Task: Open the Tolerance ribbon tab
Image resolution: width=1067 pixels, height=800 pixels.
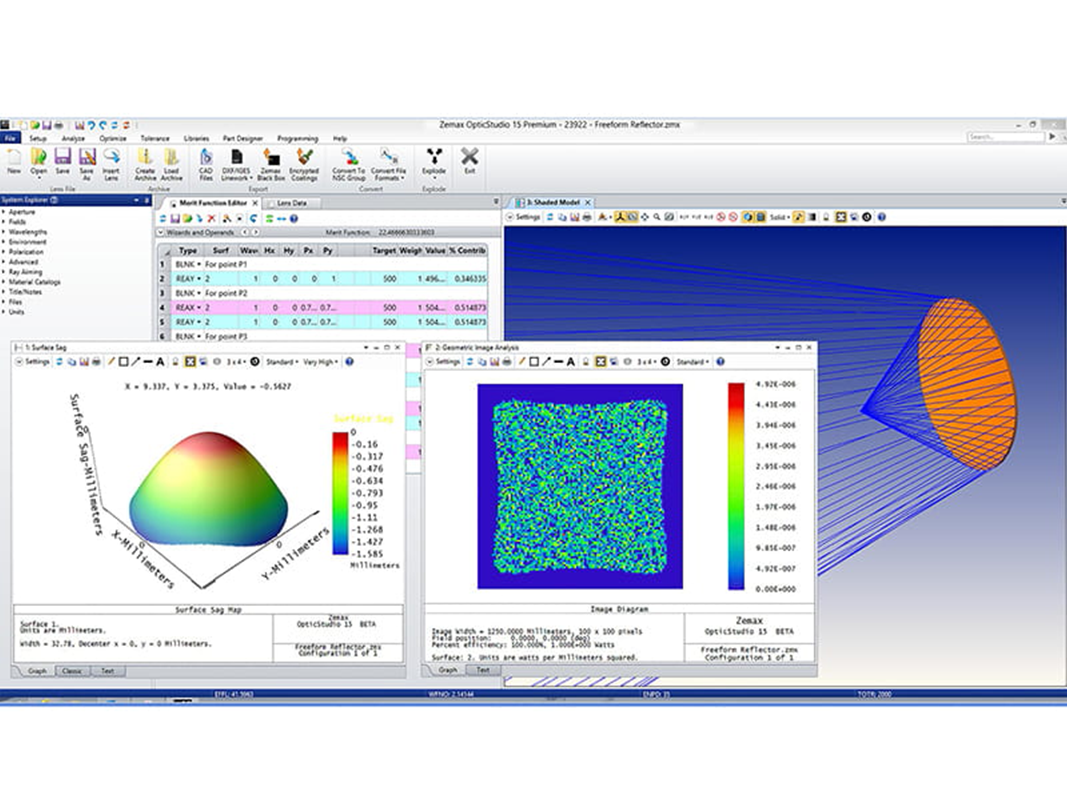Action: tap(154, 138)
